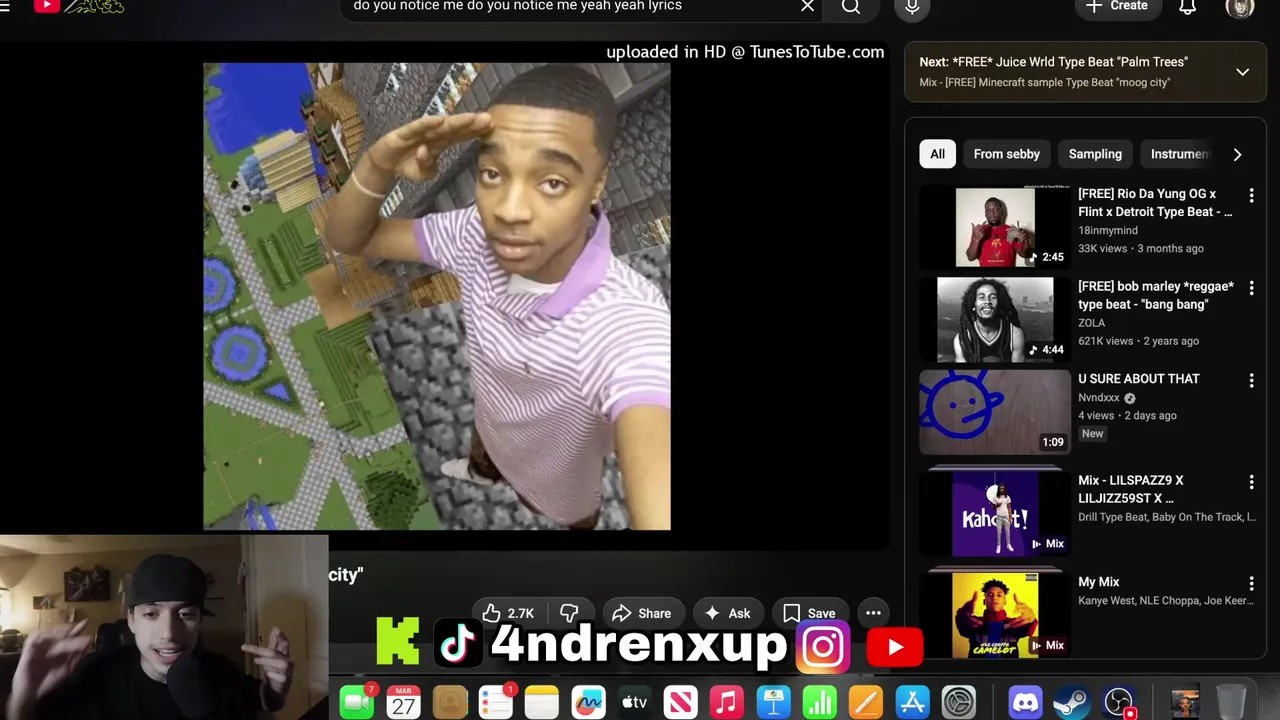Open Rio Da Yung OG type beat thumbnail

(x=995, y=227)
